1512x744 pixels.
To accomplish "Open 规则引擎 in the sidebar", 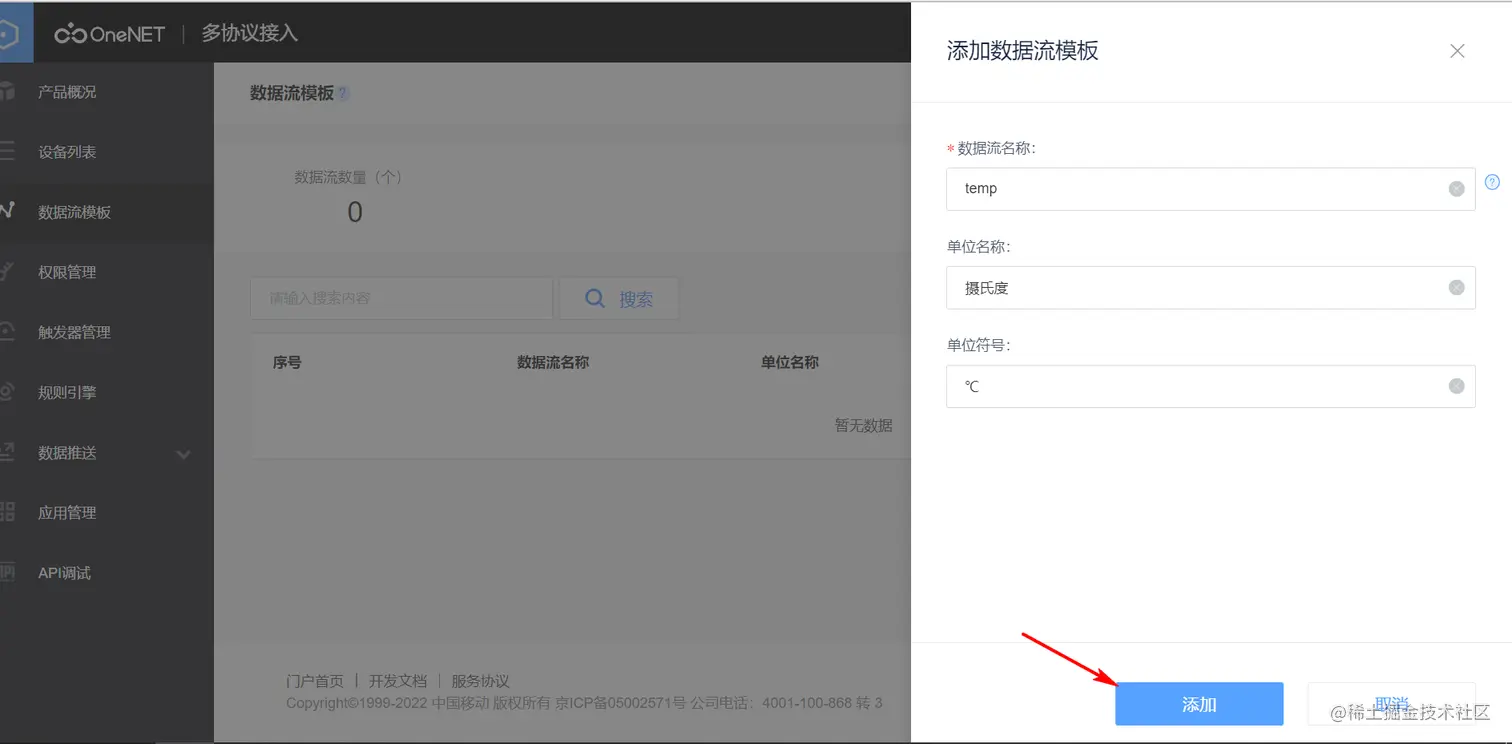I will [x=67, y=392].
